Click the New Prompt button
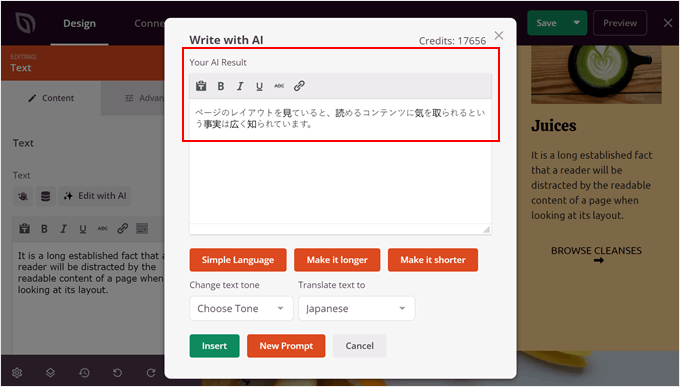Screen dimensions: 680x387 pyautogui.click(x=286, y=346)
